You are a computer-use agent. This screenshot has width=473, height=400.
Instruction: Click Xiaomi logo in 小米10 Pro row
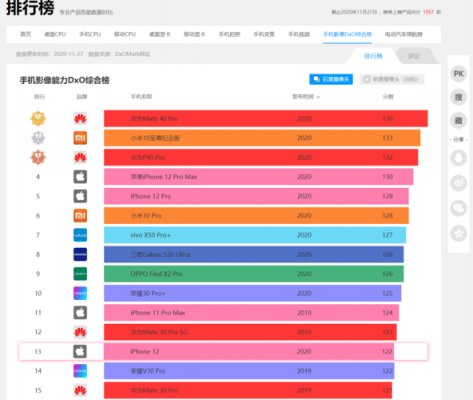[80, 216]
